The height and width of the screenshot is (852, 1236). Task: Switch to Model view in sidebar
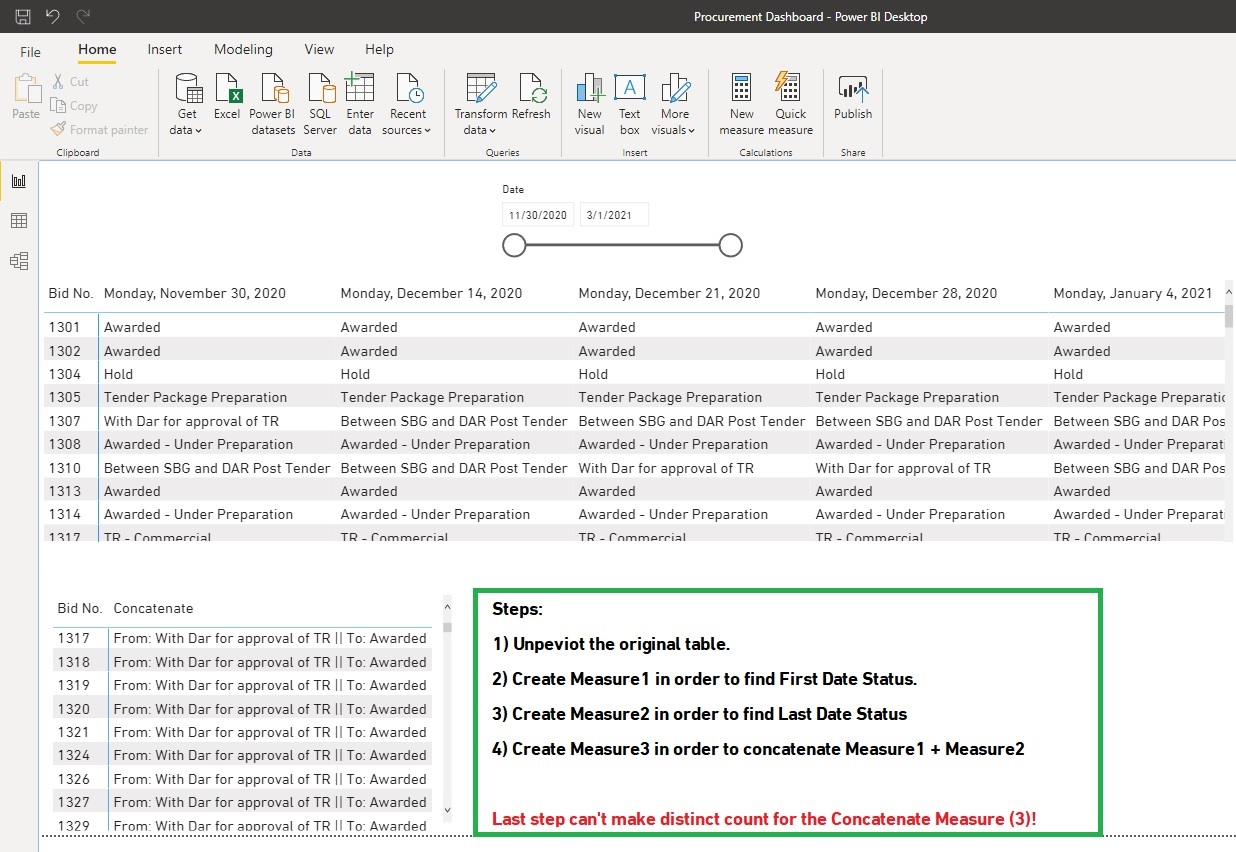pos(19,261)
